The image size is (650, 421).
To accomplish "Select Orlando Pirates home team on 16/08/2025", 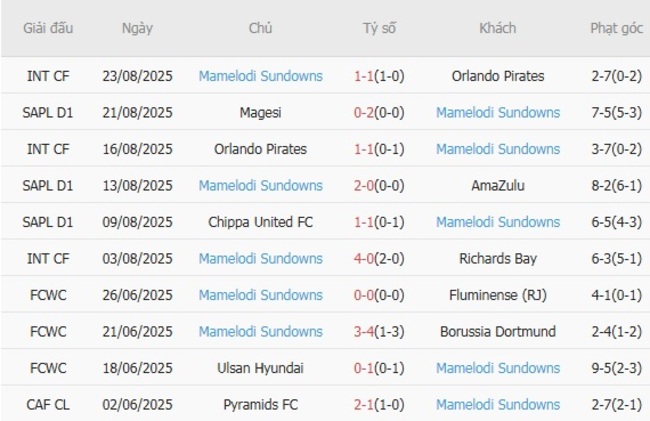I will (x=260, y=149).
